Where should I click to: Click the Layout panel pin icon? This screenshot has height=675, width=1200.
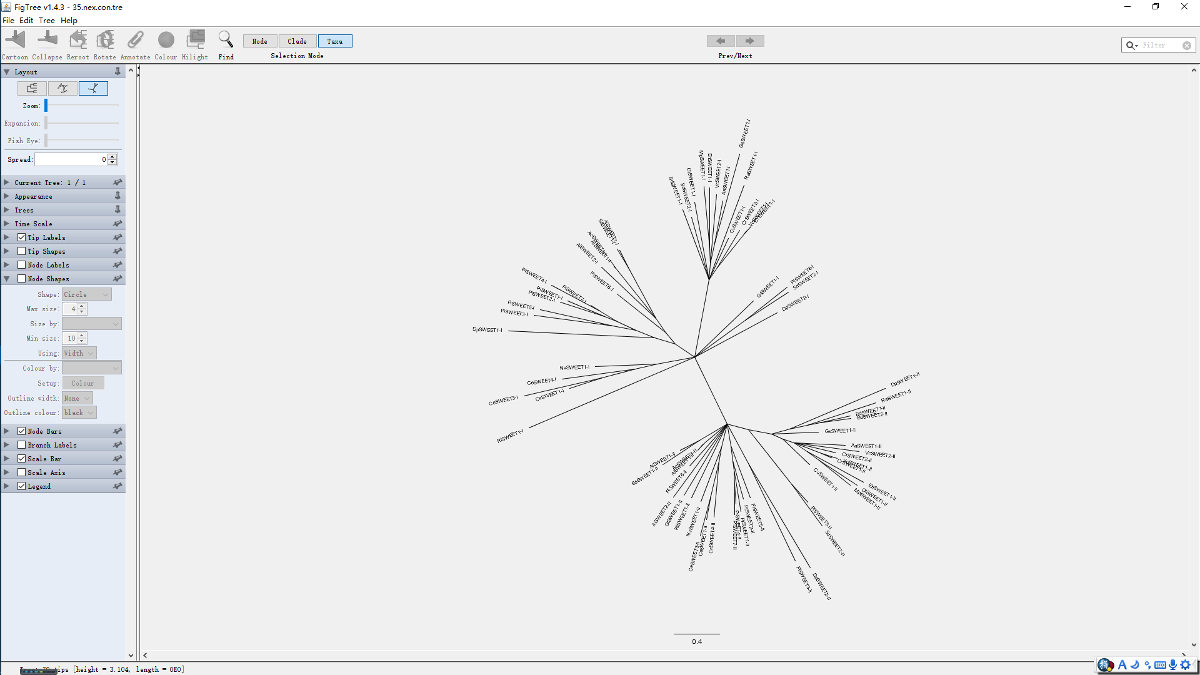pyautogui.click(x=118, y=72)
